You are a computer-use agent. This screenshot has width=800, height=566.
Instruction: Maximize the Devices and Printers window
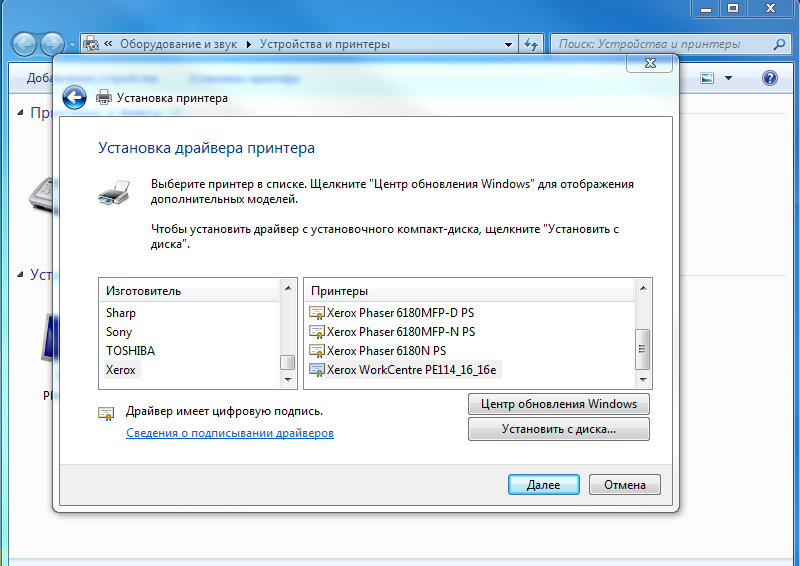click(x=733, y=8)
